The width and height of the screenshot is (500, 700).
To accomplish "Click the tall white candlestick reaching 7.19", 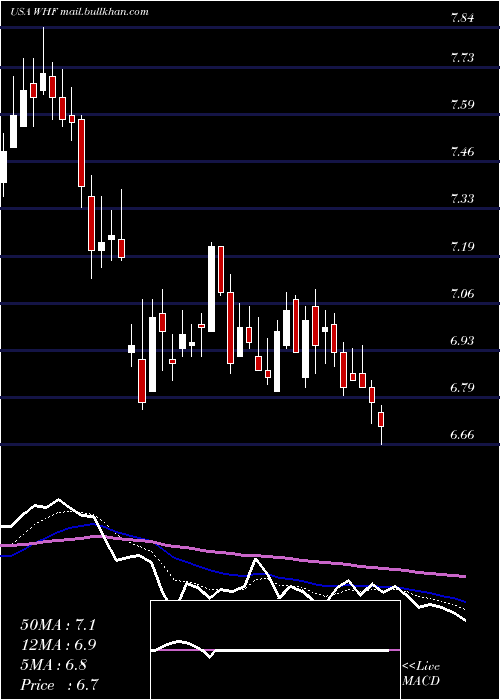I will tap(212, 288).
